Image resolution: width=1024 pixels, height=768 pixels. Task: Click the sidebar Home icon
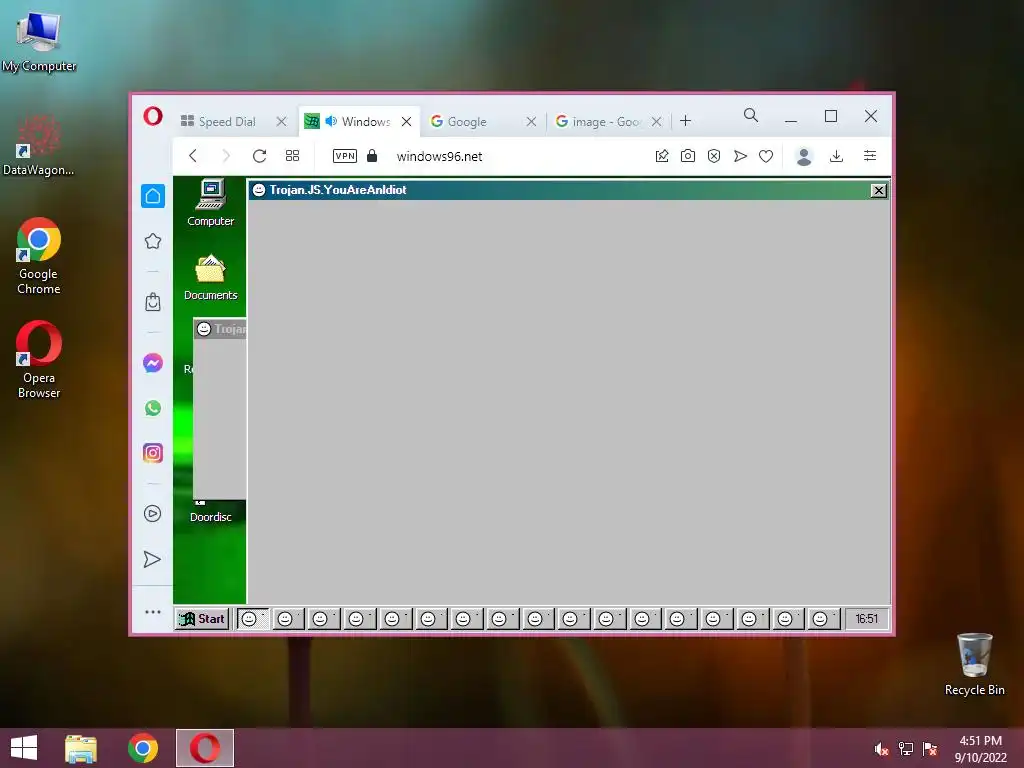153,196
